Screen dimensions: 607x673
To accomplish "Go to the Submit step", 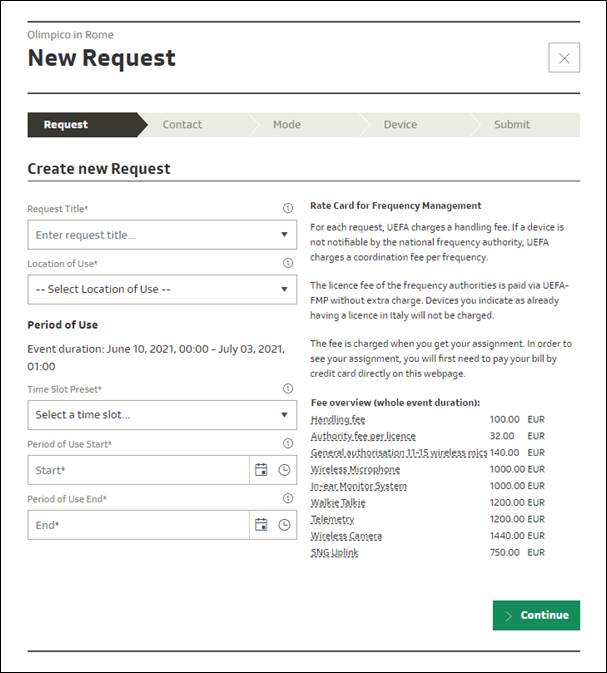I will (x=512, y=125).
